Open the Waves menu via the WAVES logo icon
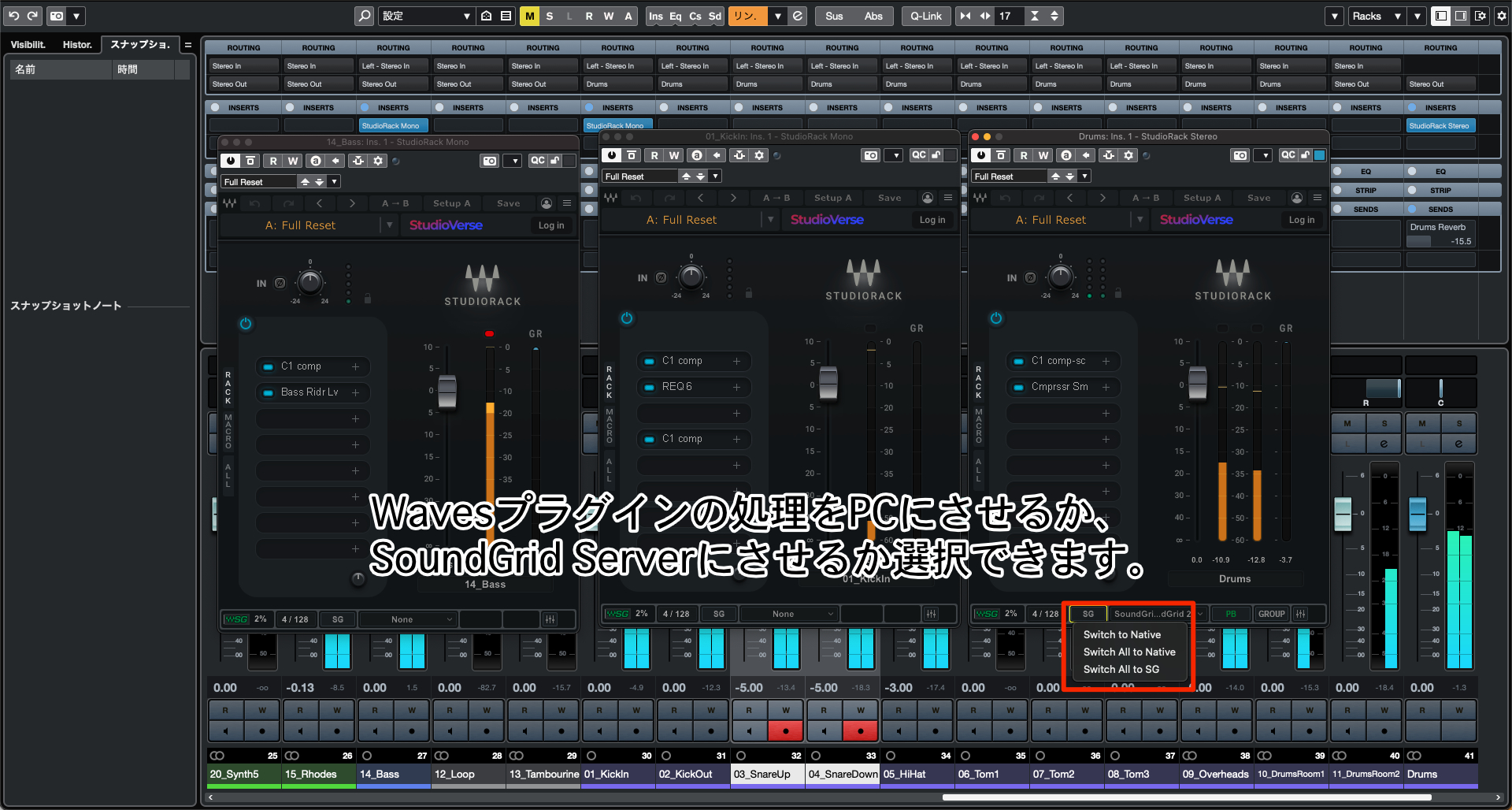This screenshot has width=1512, height=810. (230, 202)
